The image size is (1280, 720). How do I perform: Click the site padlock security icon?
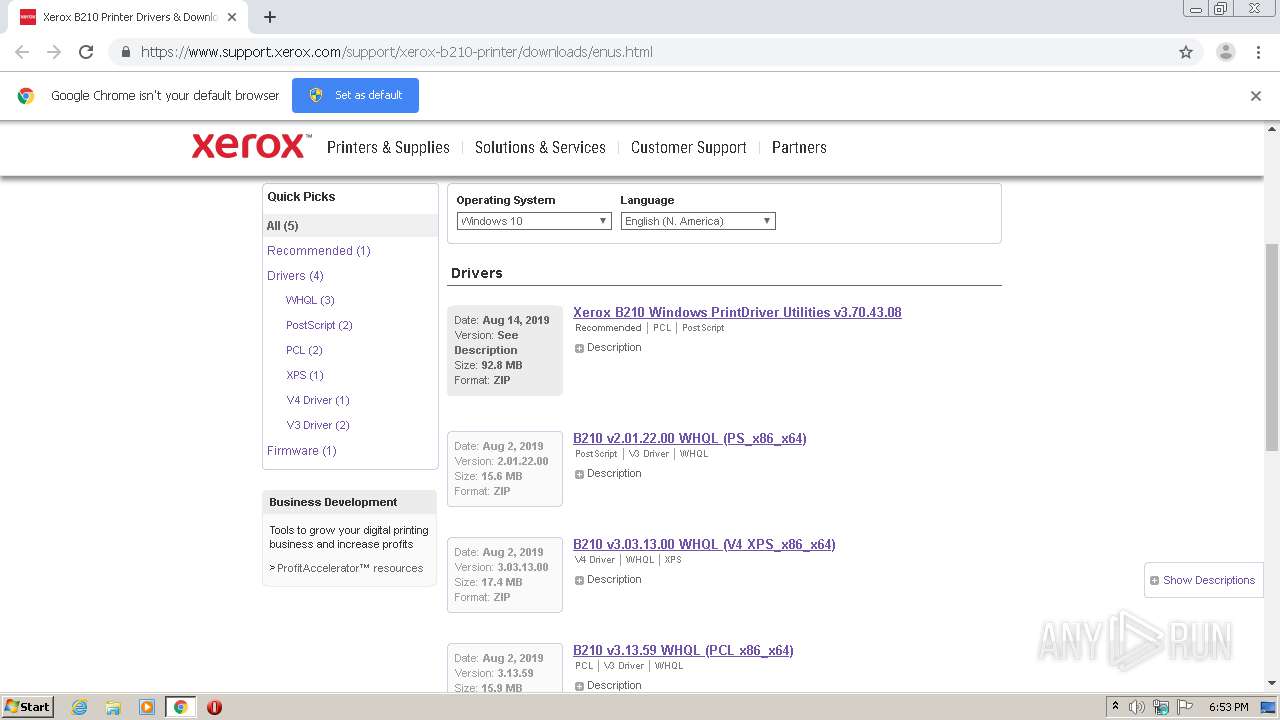tap(125, 52)
